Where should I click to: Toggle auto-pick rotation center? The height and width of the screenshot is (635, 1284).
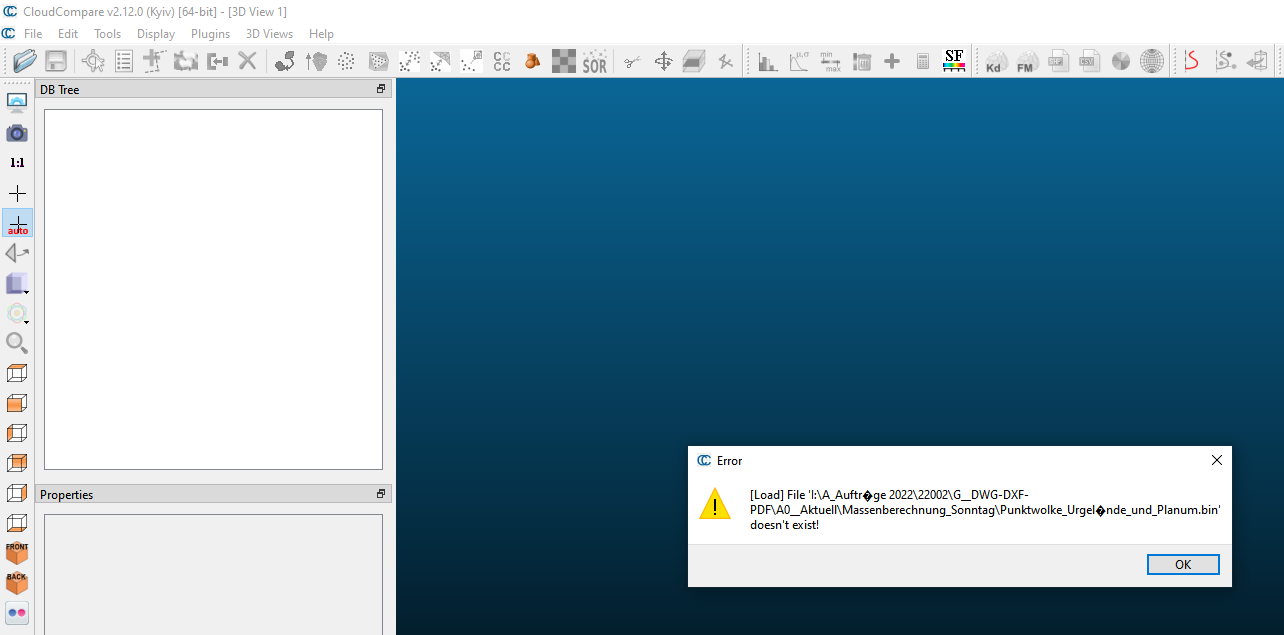click(x=17, y=222)
